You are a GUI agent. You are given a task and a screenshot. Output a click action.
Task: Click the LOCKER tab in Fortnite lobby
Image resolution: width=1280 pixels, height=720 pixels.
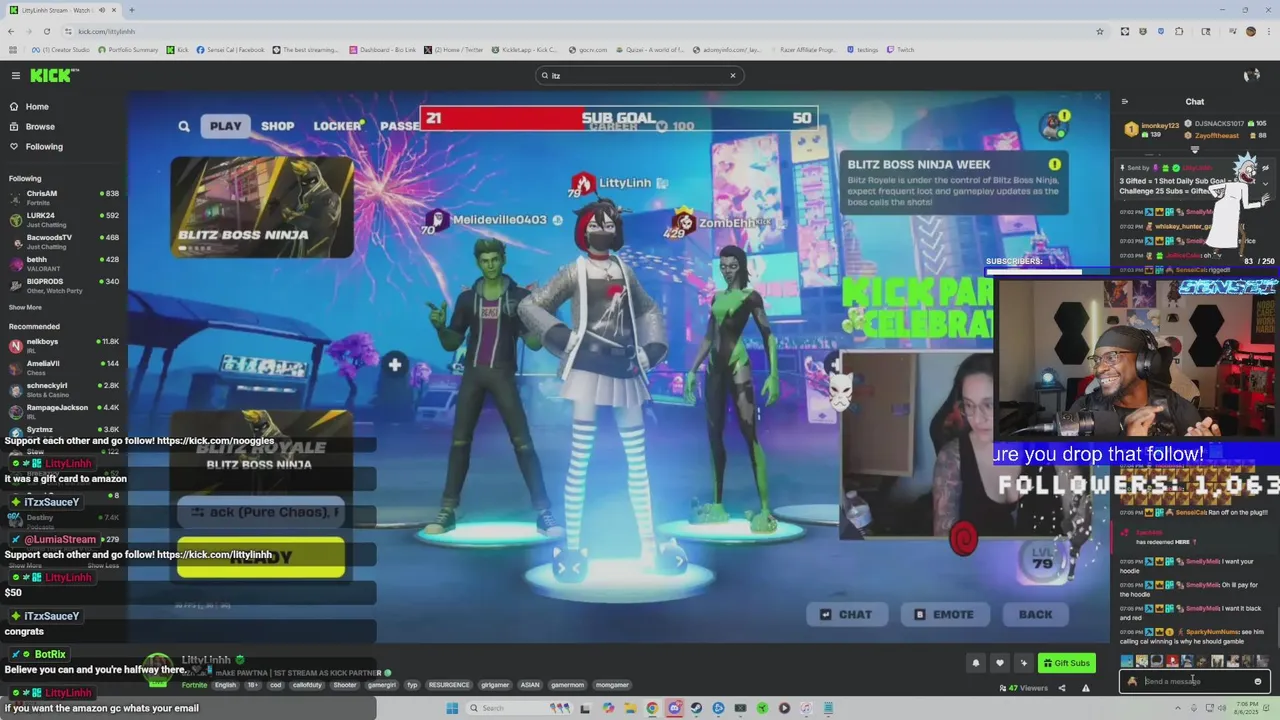[x=337, y=126]
